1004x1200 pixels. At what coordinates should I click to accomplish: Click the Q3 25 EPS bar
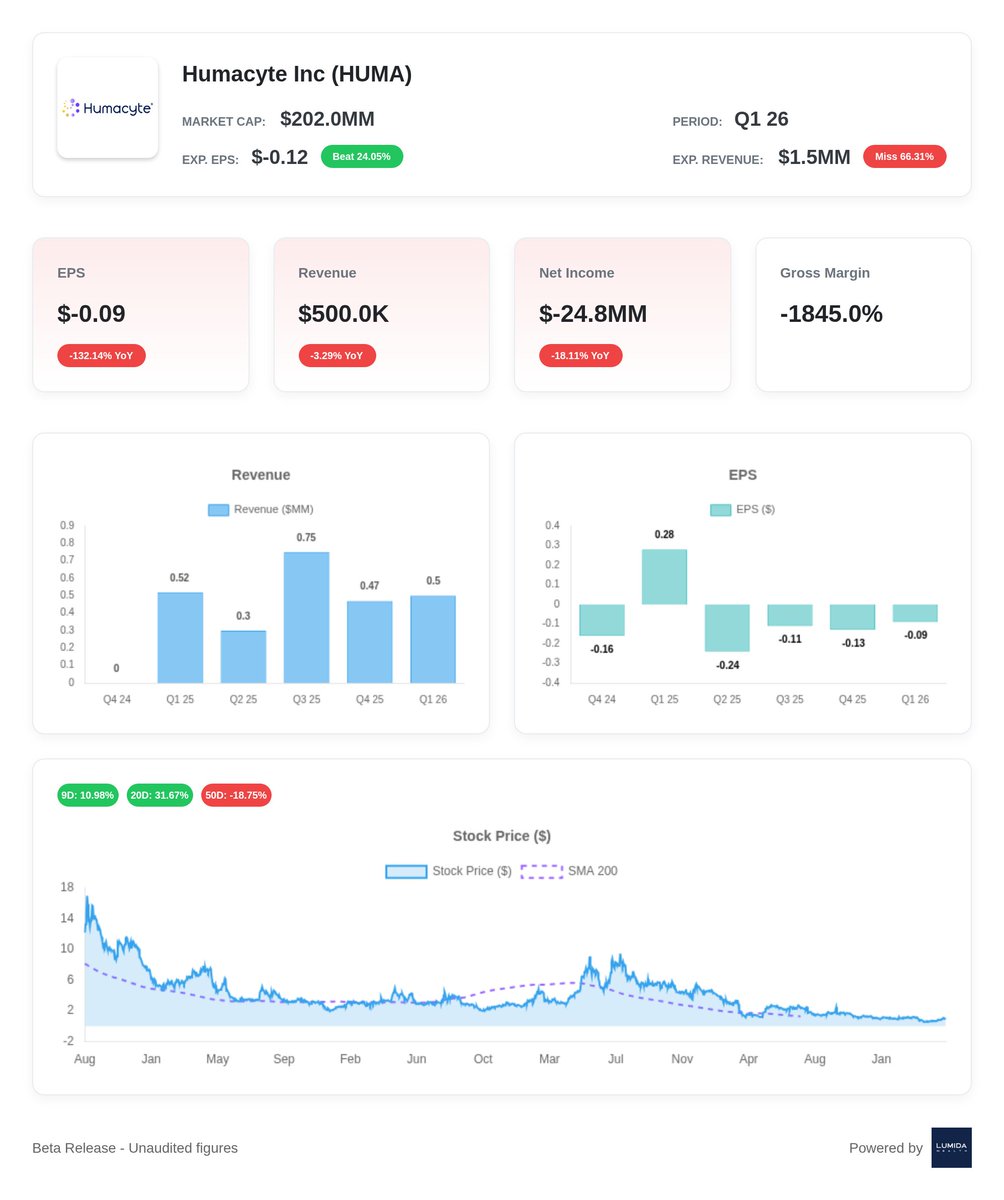[x=790, y=615]
